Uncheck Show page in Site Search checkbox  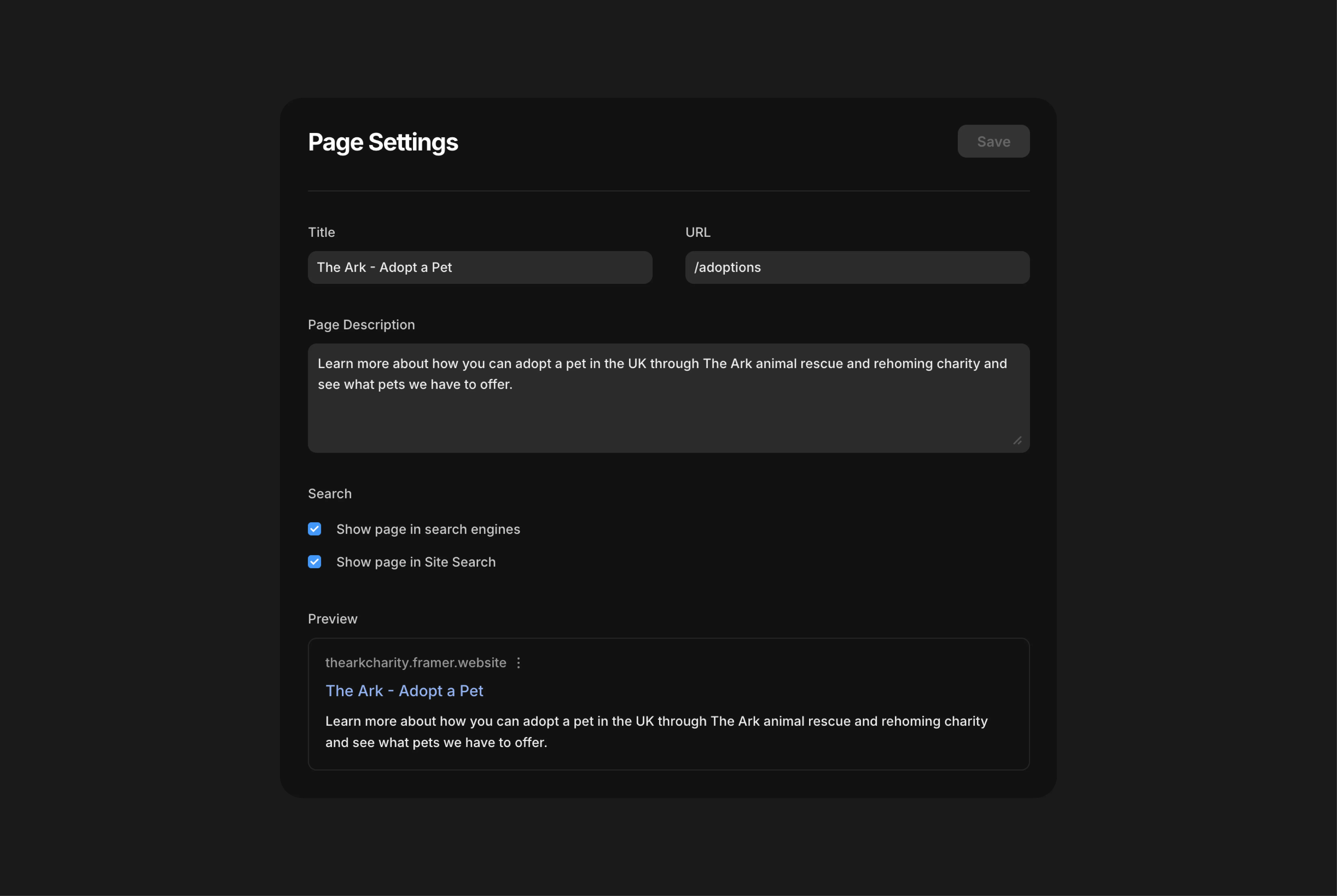(x=314, y=562)
